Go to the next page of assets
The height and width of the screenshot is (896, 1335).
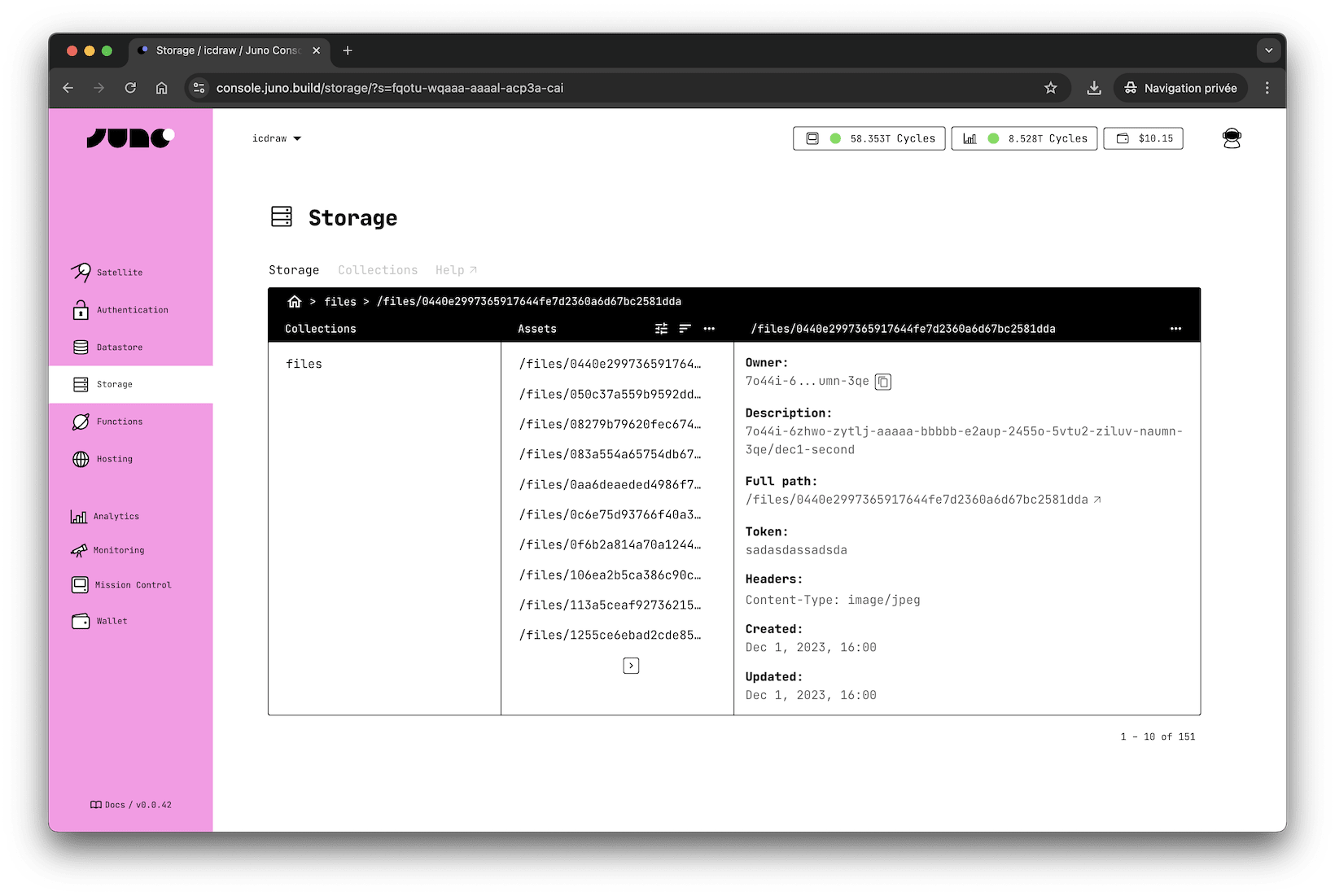pyautogui.click(x=631, y=665)
